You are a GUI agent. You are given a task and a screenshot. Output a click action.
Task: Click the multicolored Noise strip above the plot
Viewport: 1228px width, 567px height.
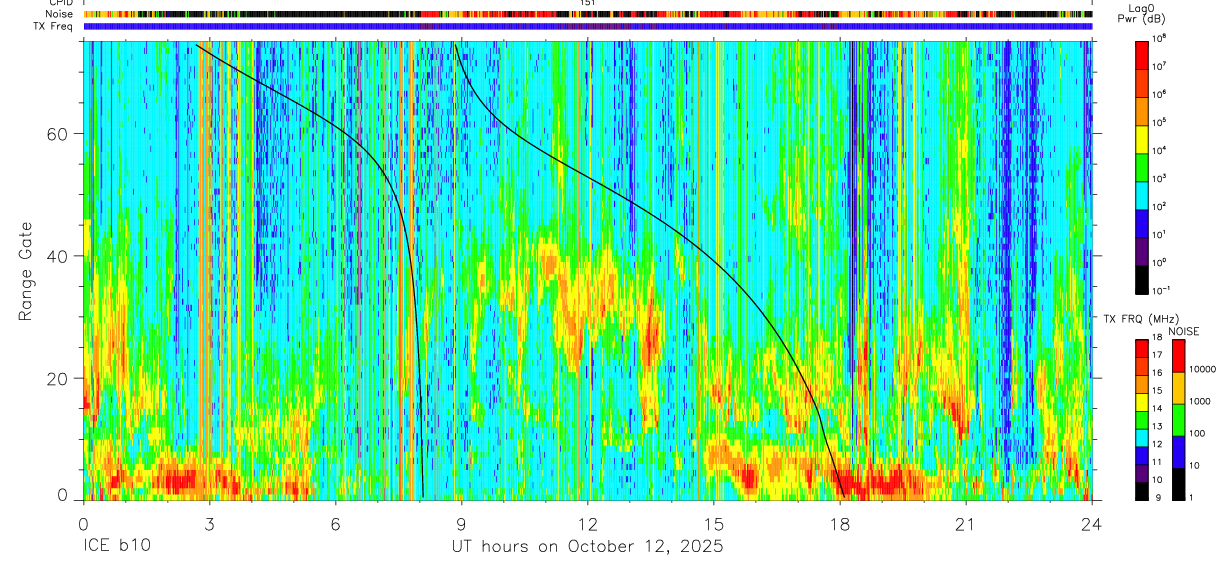588,15
